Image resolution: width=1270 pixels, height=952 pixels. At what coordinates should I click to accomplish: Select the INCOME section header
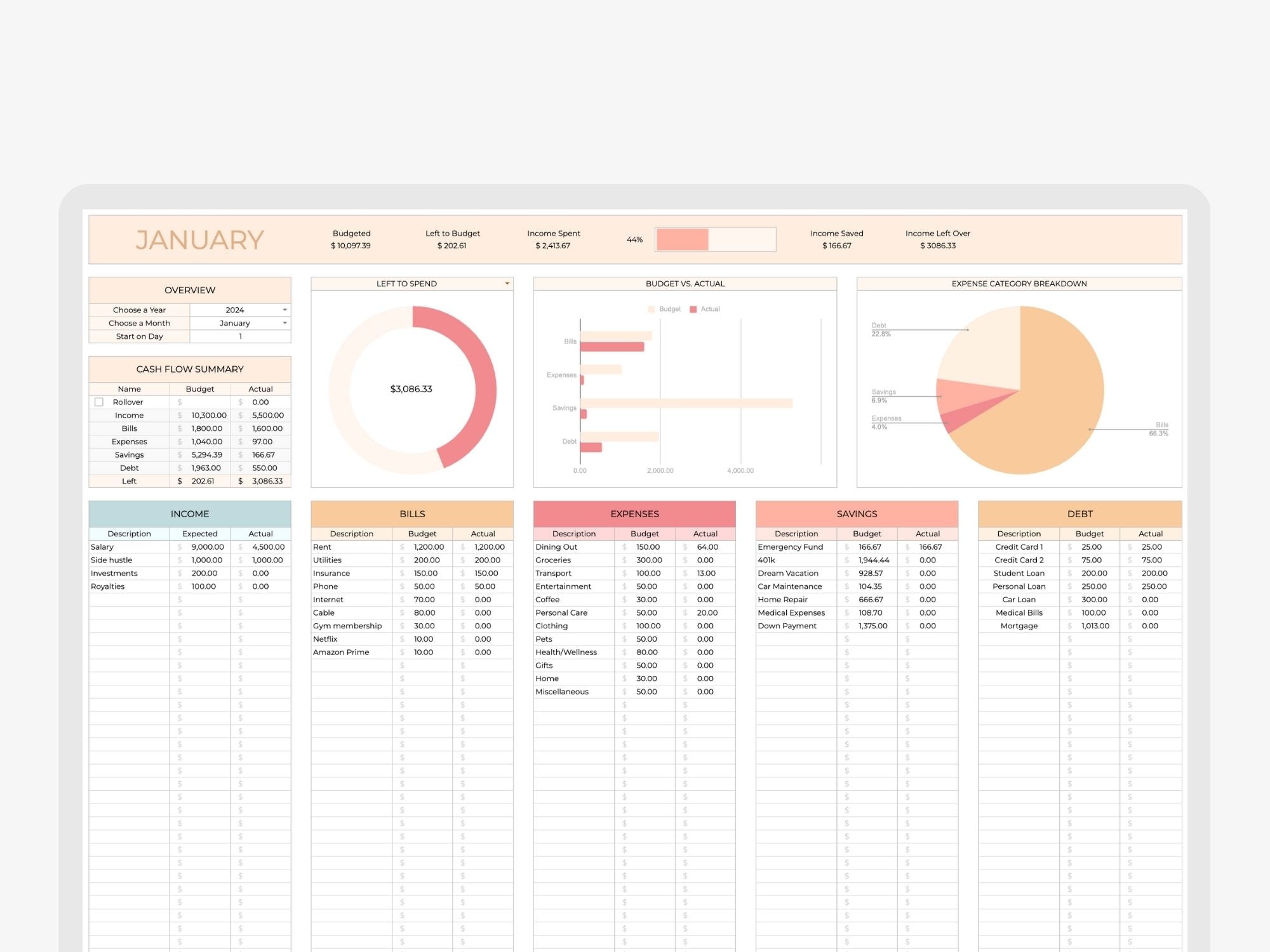[190, 514]
